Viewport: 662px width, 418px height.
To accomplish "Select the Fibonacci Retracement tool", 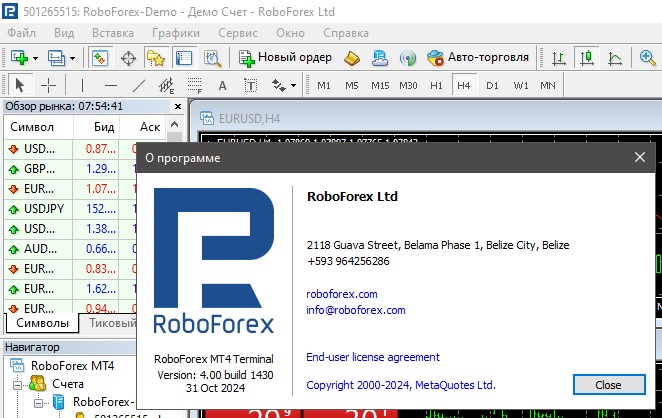I will coord(195,86).
